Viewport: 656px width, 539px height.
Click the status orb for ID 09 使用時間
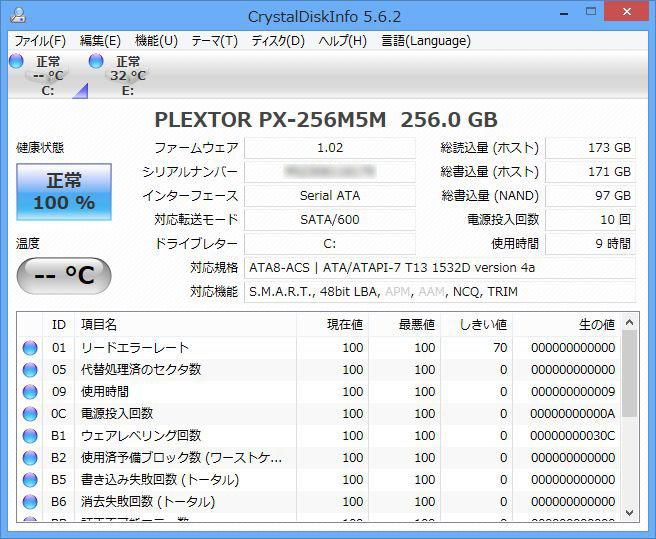pos(30,392)
